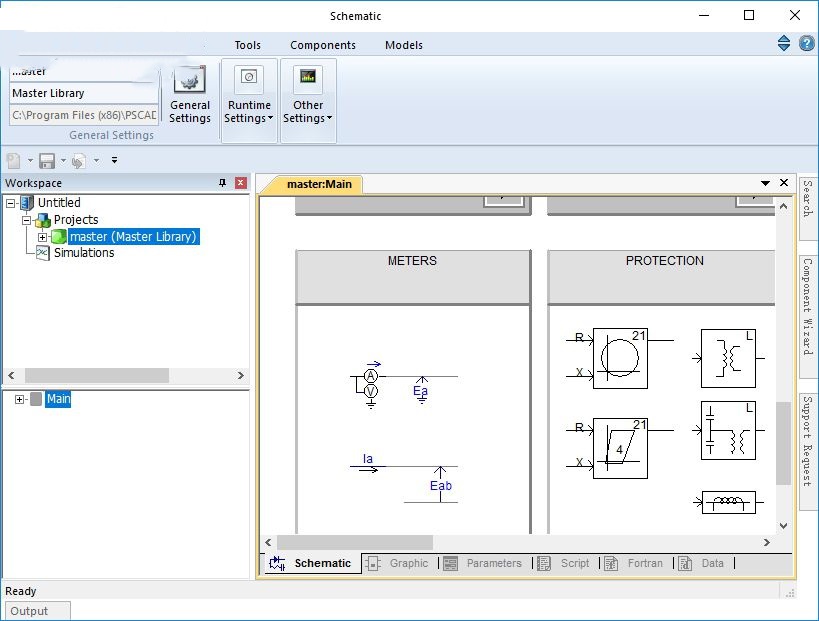Expand the Main node in lower pane
The width and height of the screenshot is (819, 621).
[19, 400]
